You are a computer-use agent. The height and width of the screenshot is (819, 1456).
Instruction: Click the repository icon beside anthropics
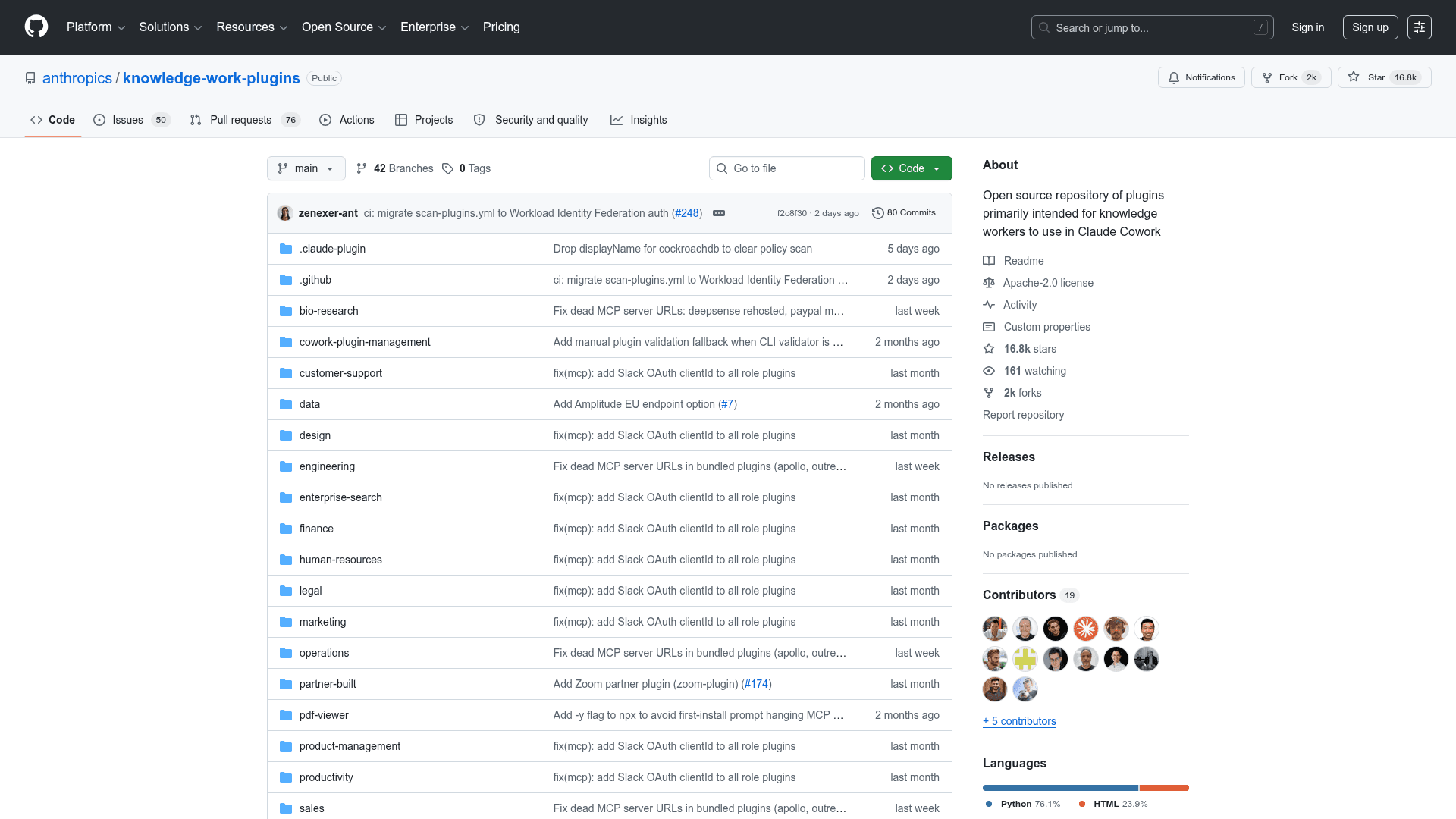pyautogui.click(x=30, y=78)
